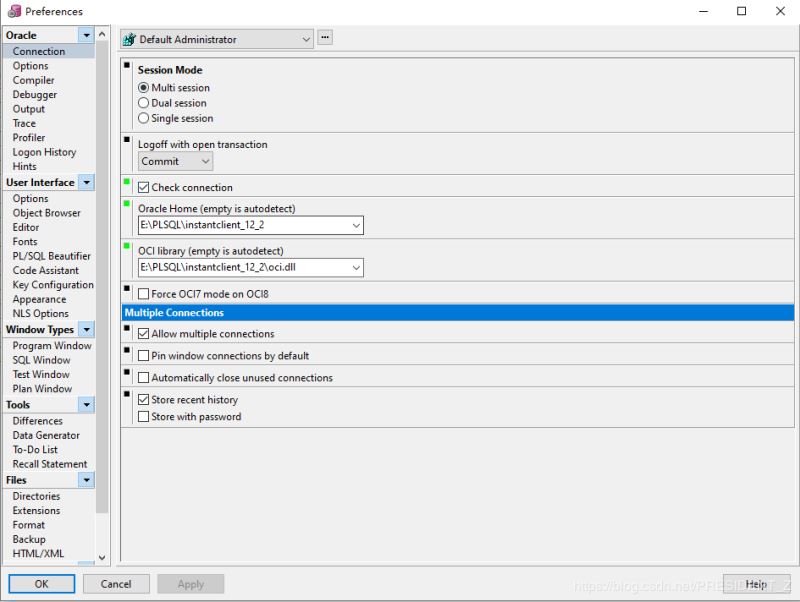800x602 pixels.
Task: Toggle Store recent history checkbox
Action: (x=143, y=400)
